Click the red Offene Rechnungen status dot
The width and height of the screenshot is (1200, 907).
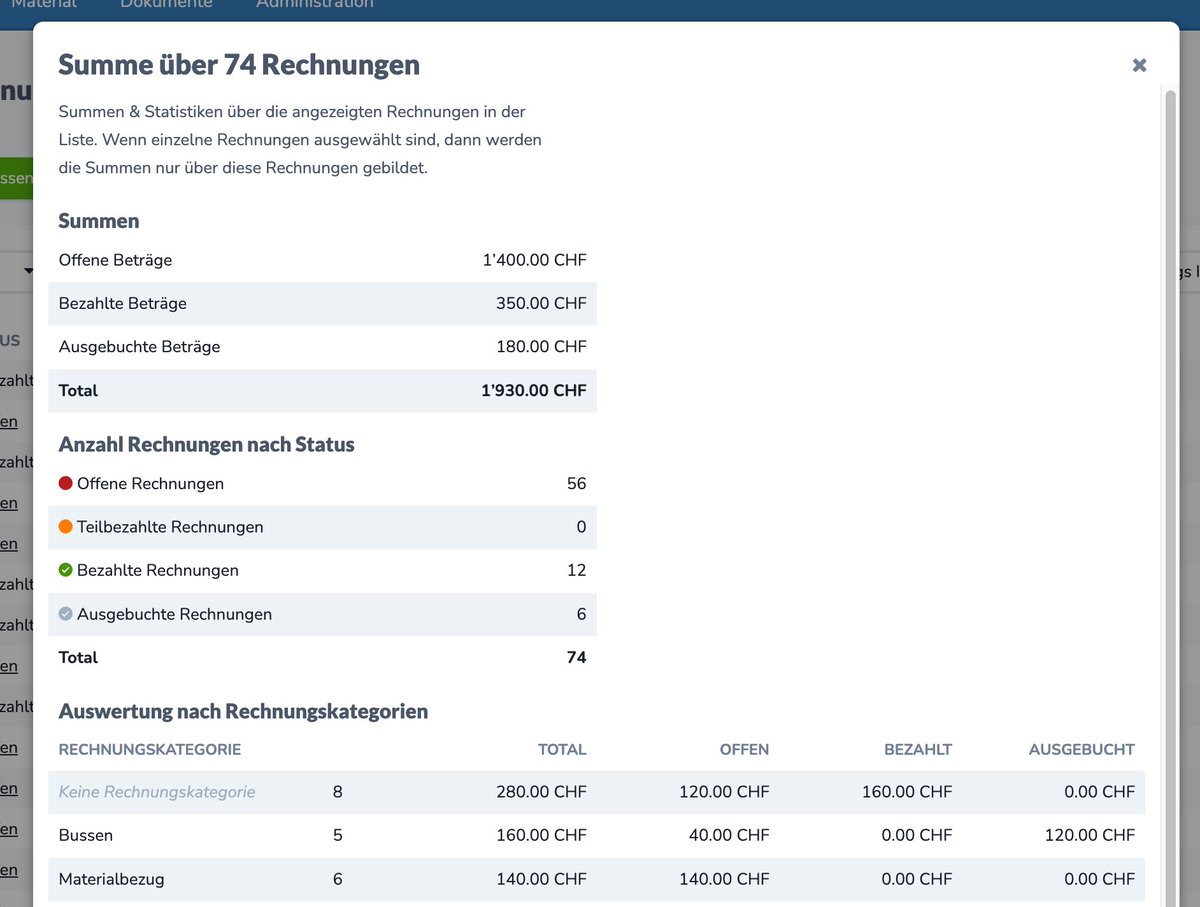click(x=66, y=484)
